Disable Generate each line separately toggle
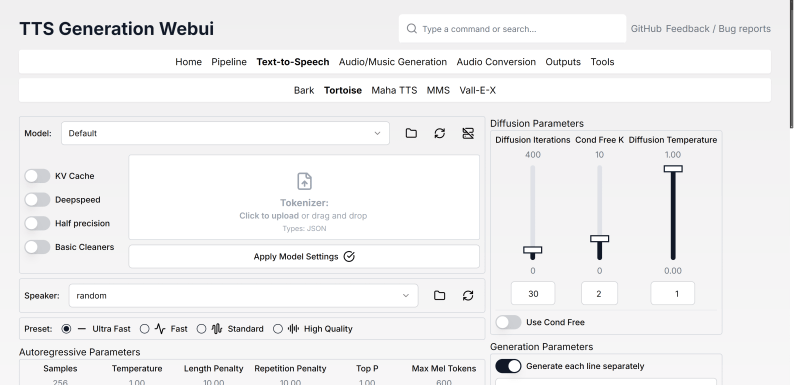Screen dimensions: 800x385 pyautogui.click(x=508, y=366)
